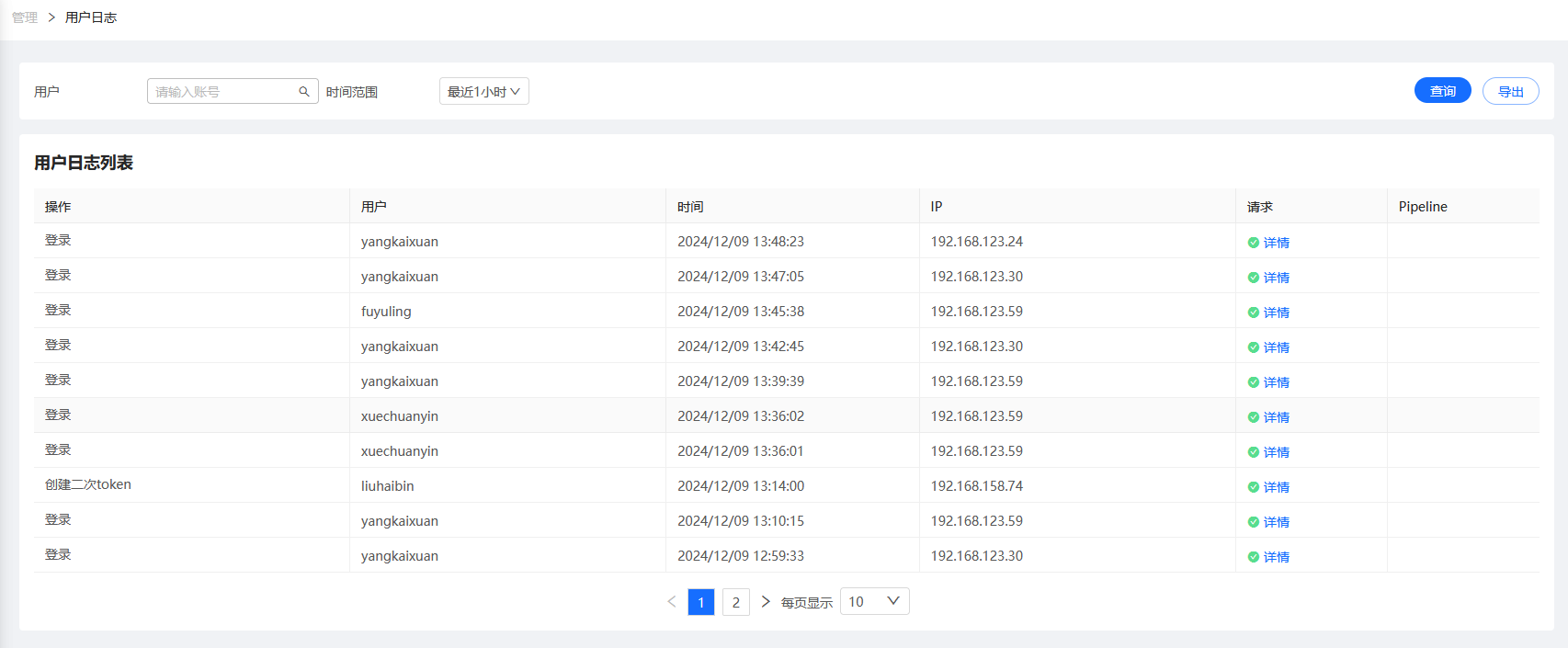Click the blue 查询 button
The height and width of the screenshot is (648, 1568).
tap(1443, 91)
